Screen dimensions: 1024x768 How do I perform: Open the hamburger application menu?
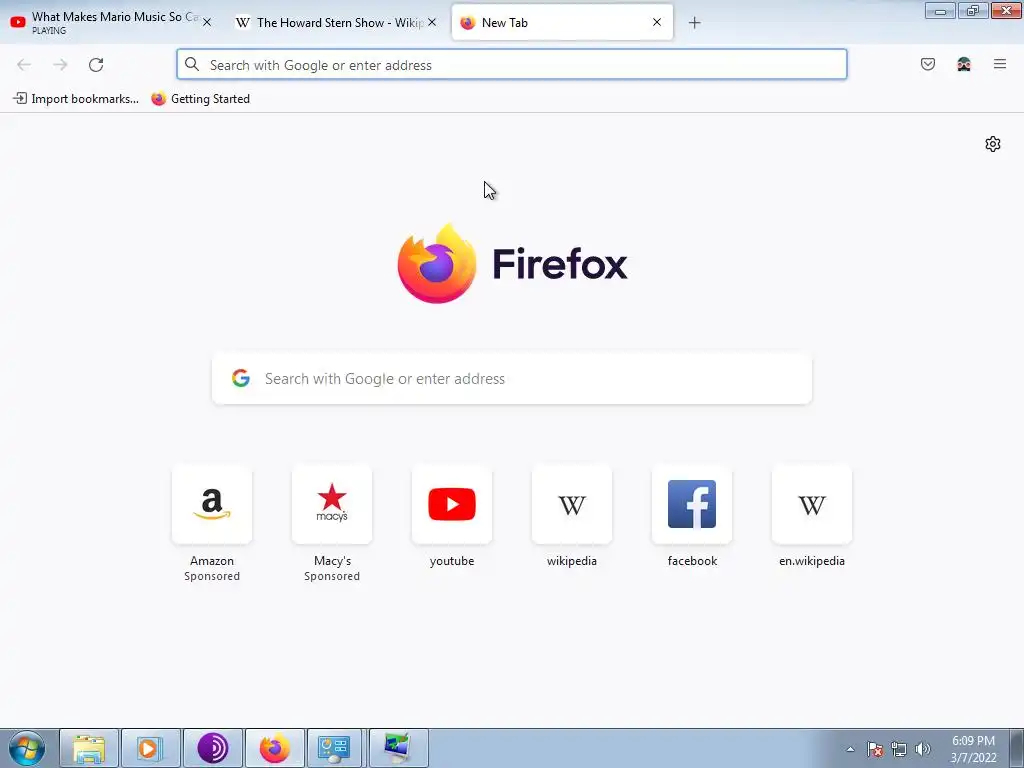coord(1000,64)
